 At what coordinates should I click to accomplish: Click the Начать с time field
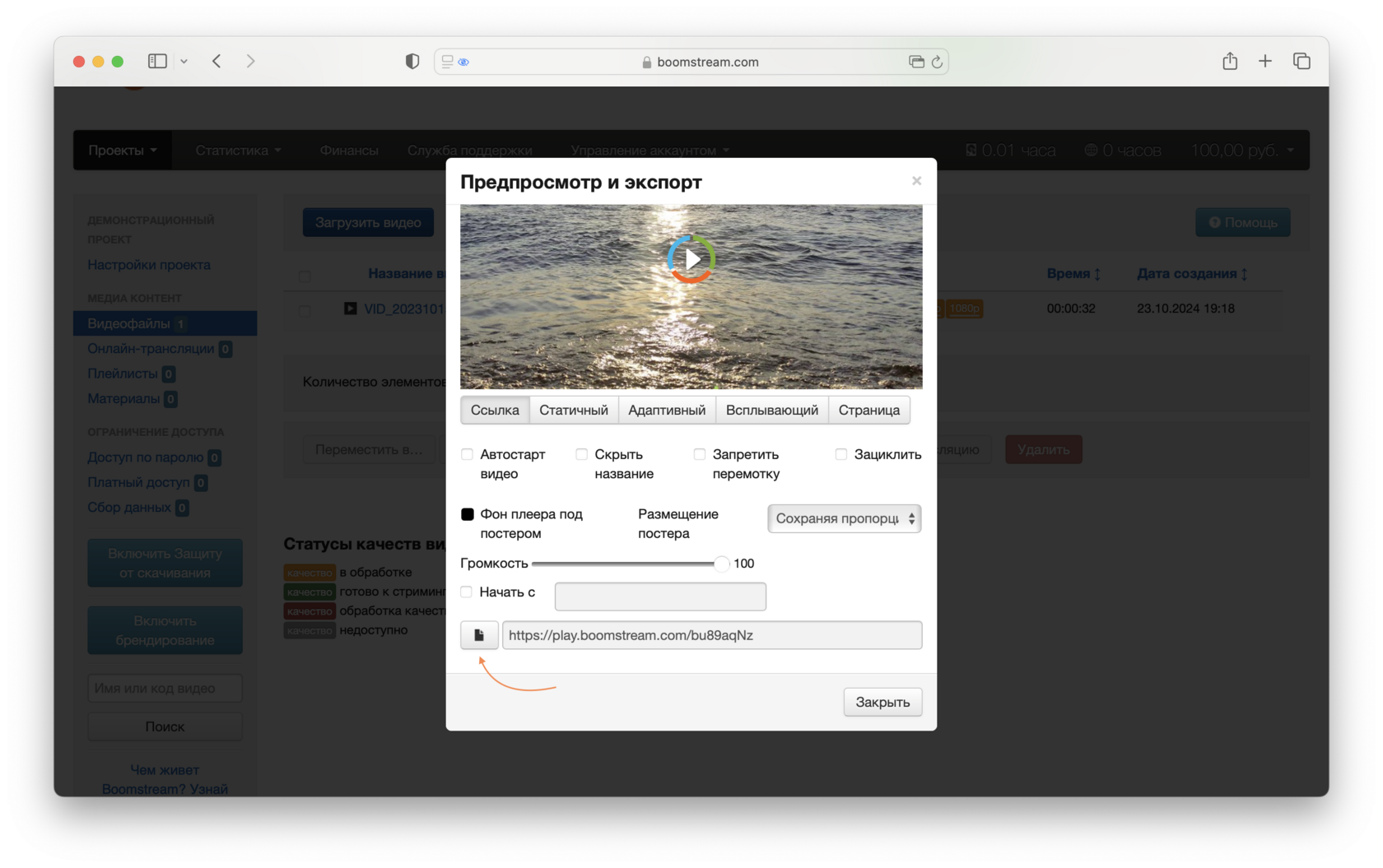[x=660, y=596]
